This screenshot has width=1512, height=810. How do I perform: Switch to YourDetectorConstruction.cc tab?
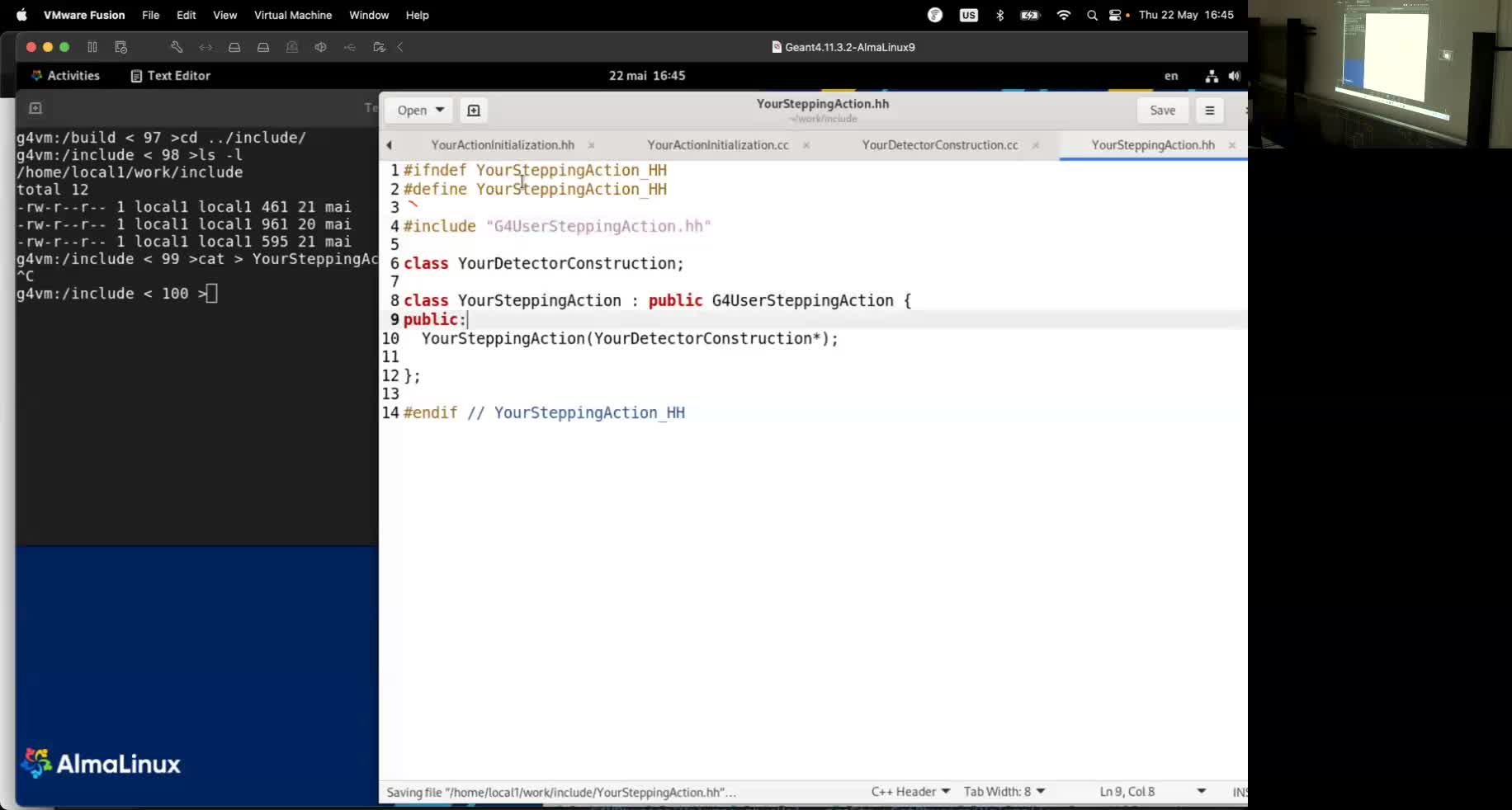[939, 145]
